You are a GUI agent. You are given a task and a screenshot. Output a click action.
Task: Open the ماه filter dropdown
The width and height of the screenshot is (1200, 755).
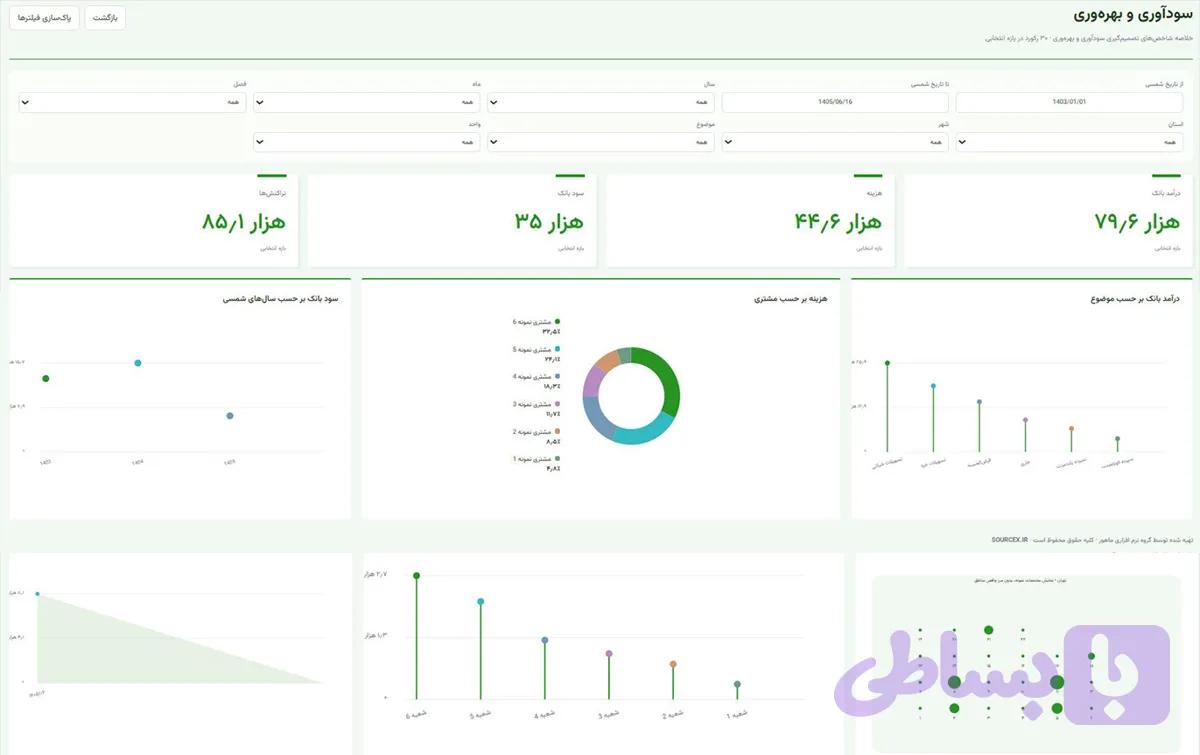pyautogui.click(x=367, y=102)
